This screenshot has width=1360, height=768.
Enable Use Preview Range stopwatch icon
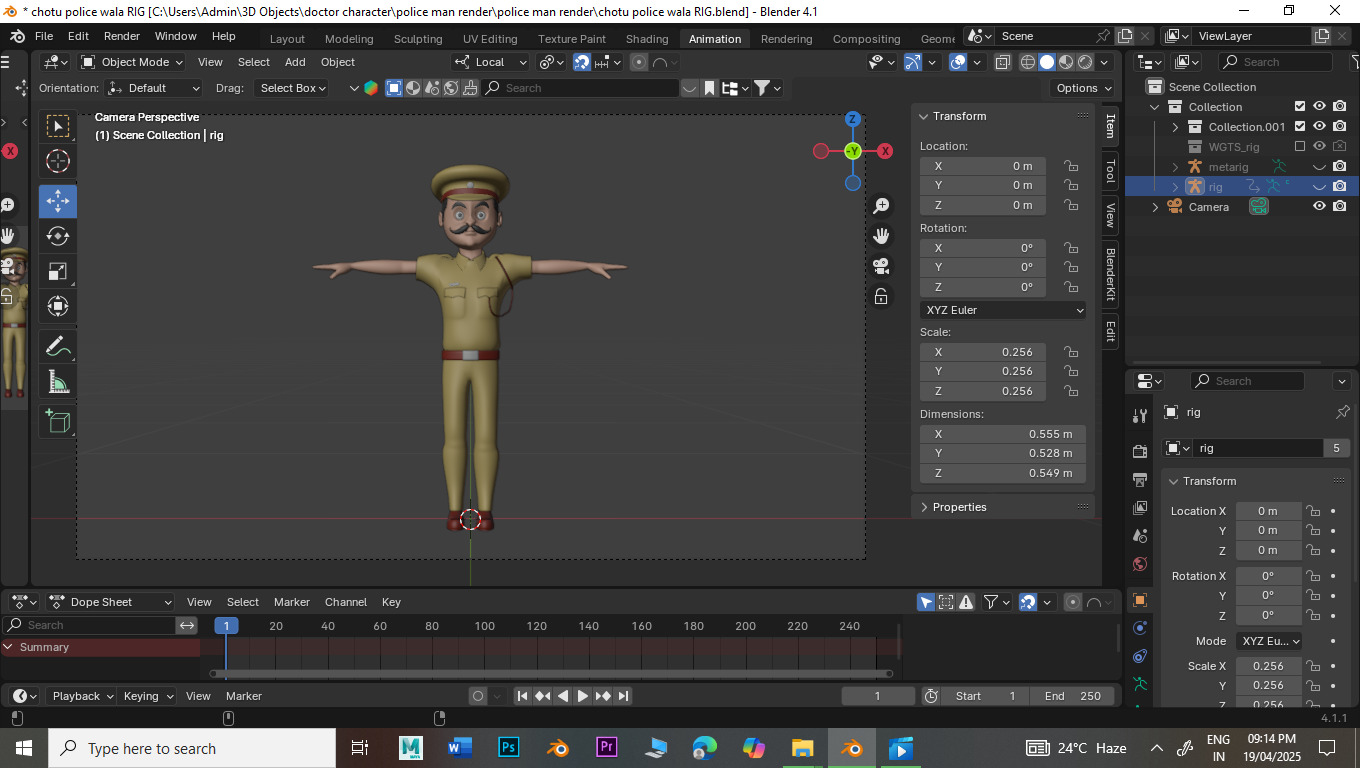coord(930,696)
